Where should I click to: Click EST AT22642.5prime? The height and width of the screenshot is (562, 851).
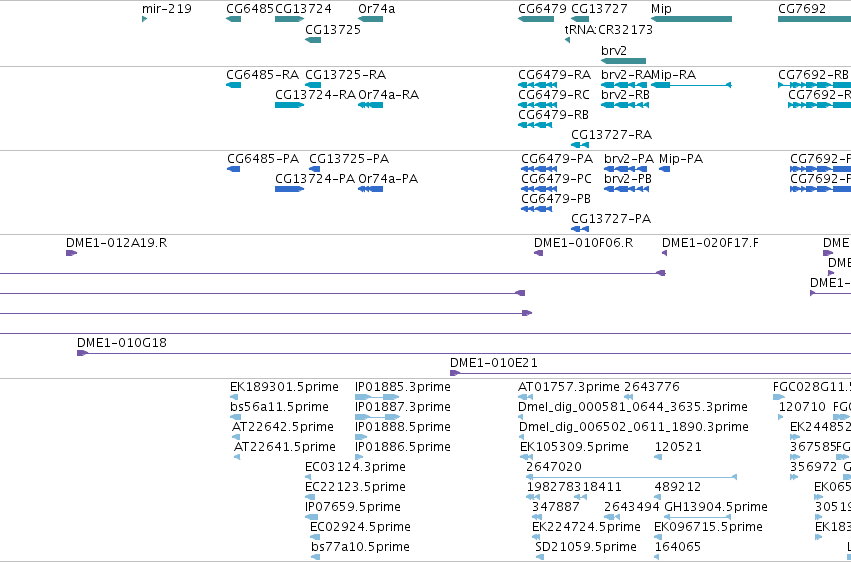coord(283,427)
